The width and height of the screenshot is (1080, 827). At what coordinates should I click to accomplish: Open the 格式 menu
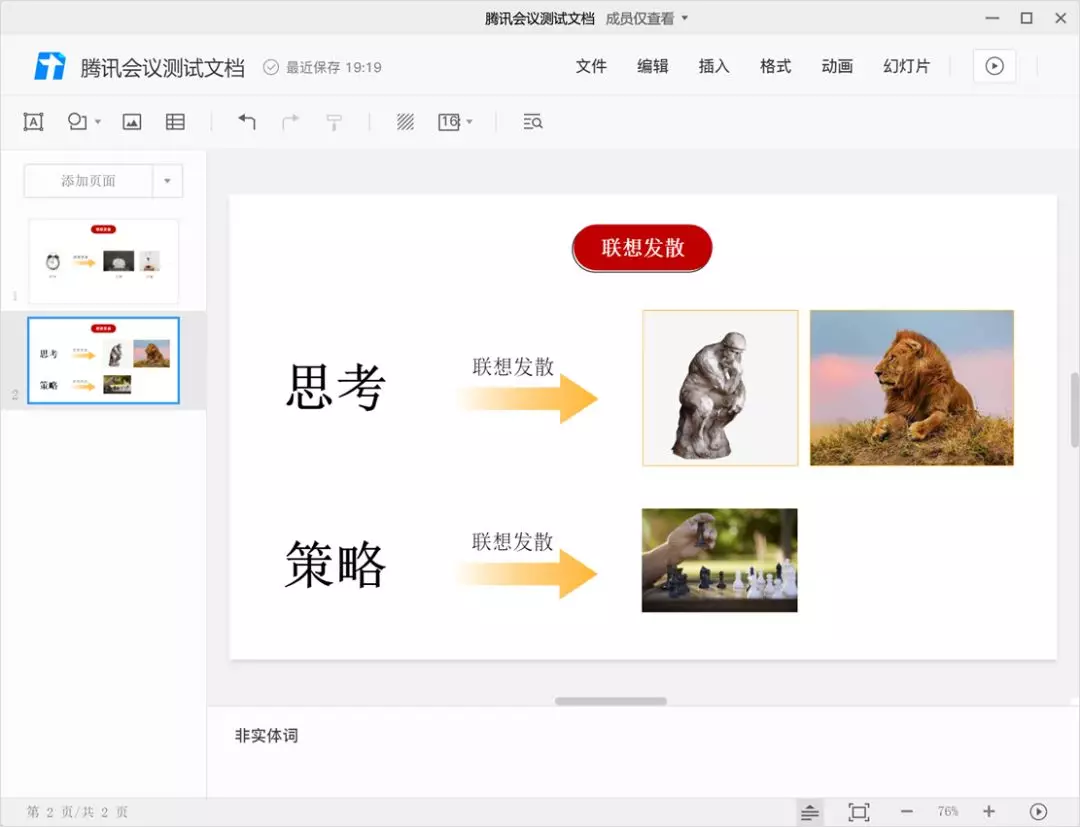pos(776,66)
